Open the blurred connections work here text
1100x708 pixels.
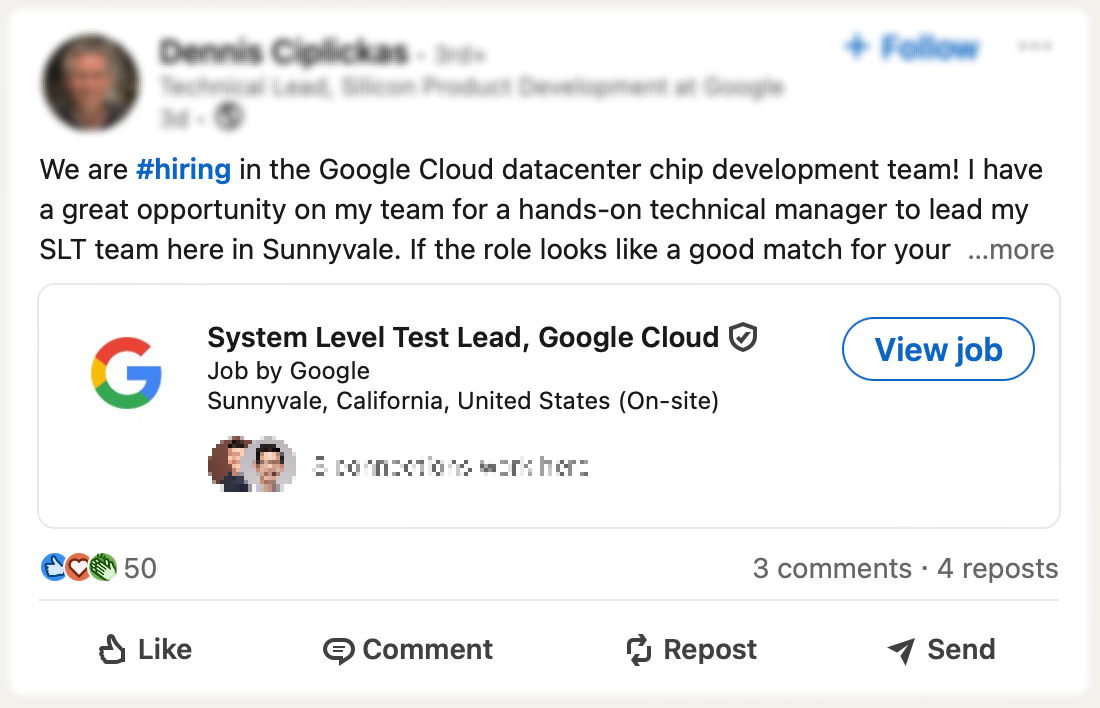click(x=450, y=466)
